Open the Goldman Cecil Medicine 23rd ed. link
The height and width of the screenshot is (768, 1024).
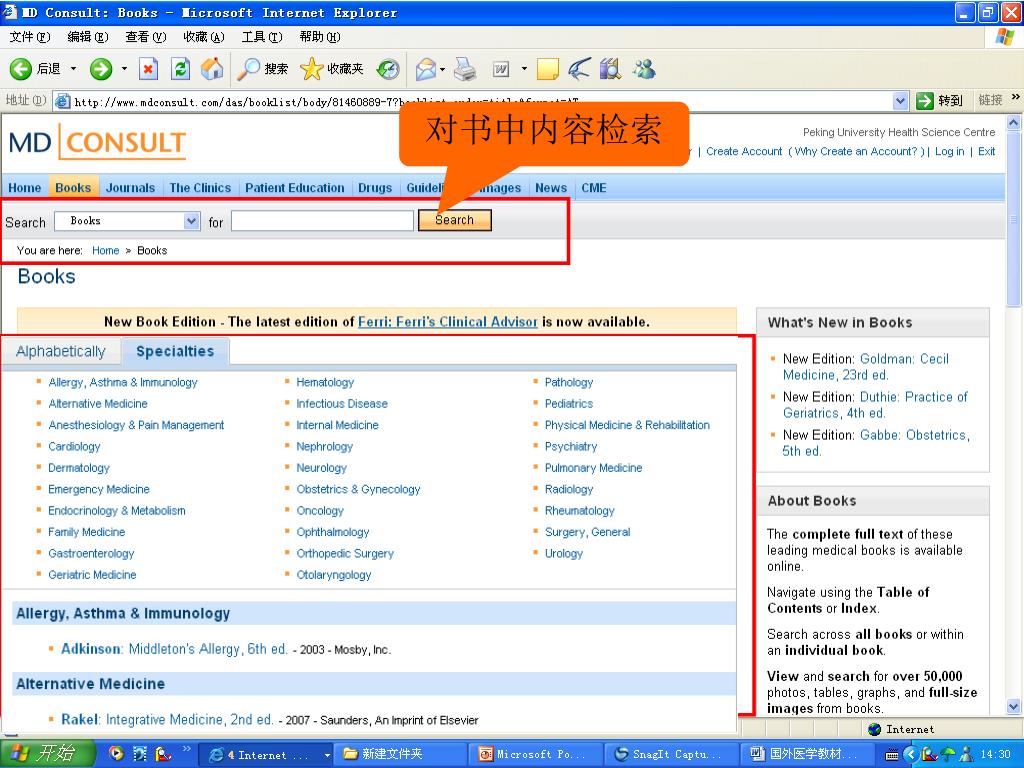(866, 367)
